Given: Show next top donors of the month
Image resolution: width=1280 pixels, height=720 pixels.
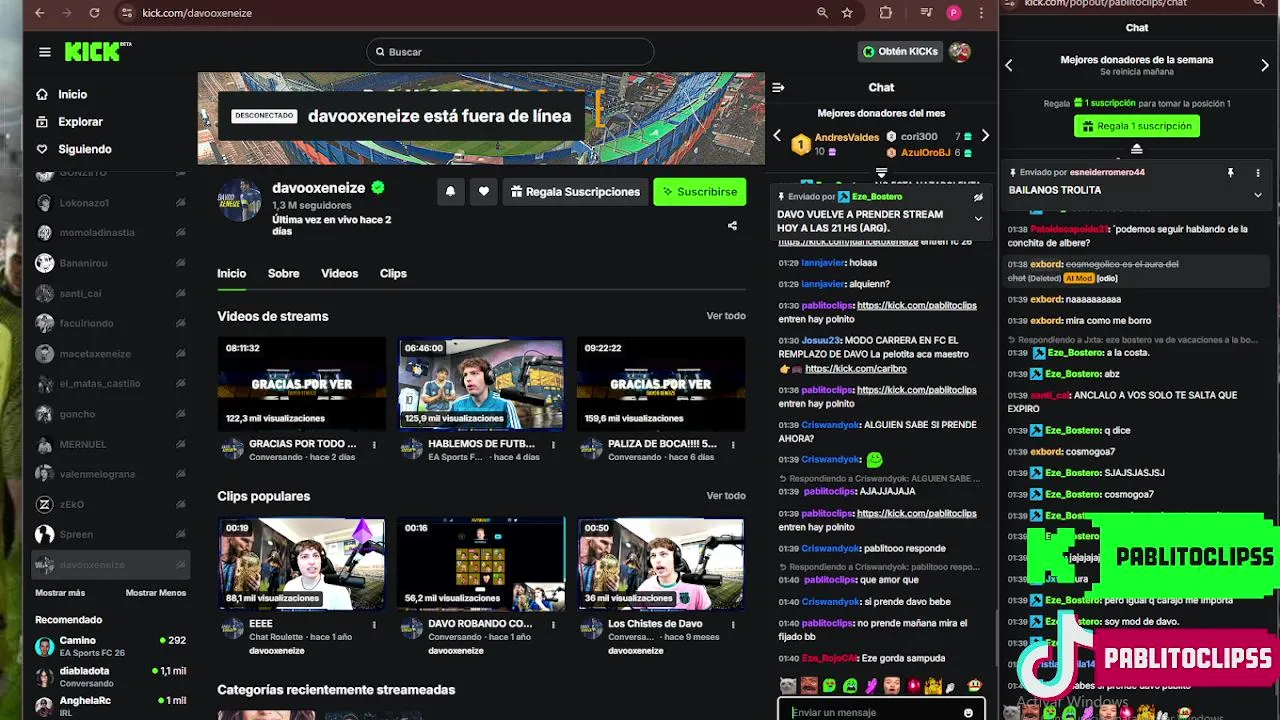Looking at the screenshot, I should [985, 136].
